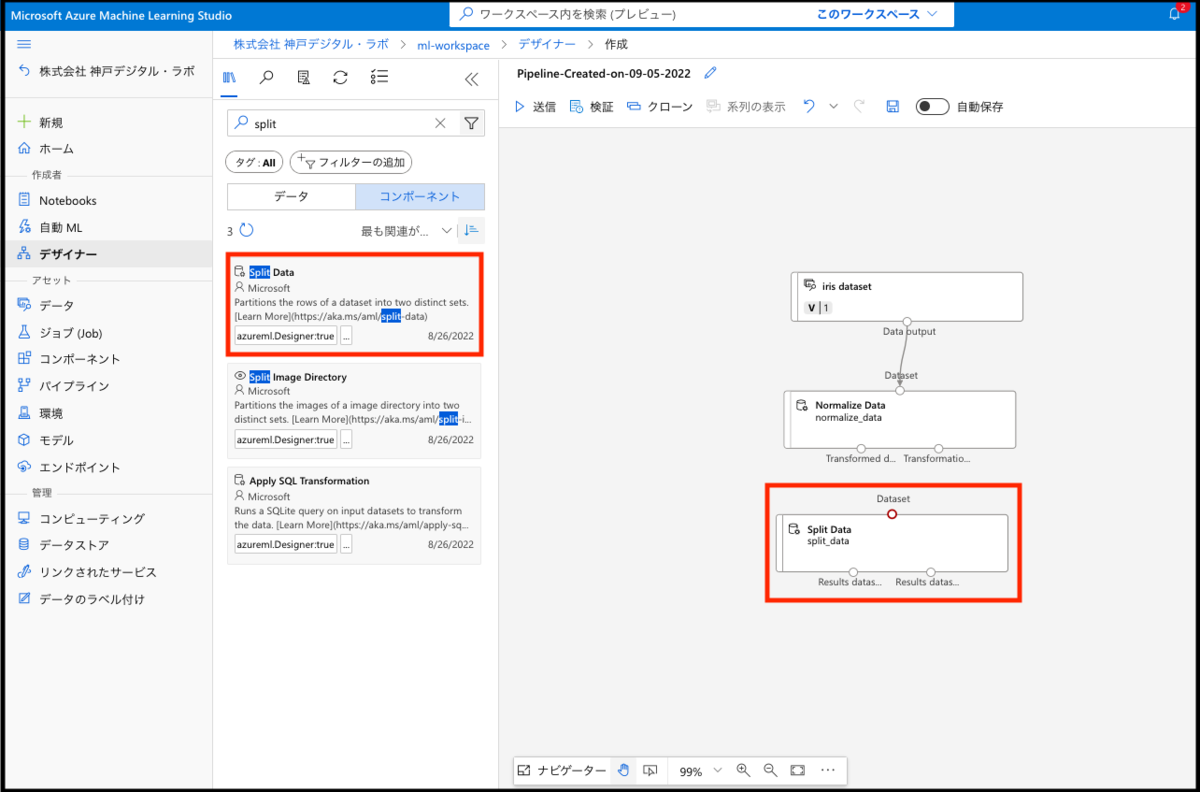Open the data inspection panel icon
1200x792 pixels.
[303, 78]
